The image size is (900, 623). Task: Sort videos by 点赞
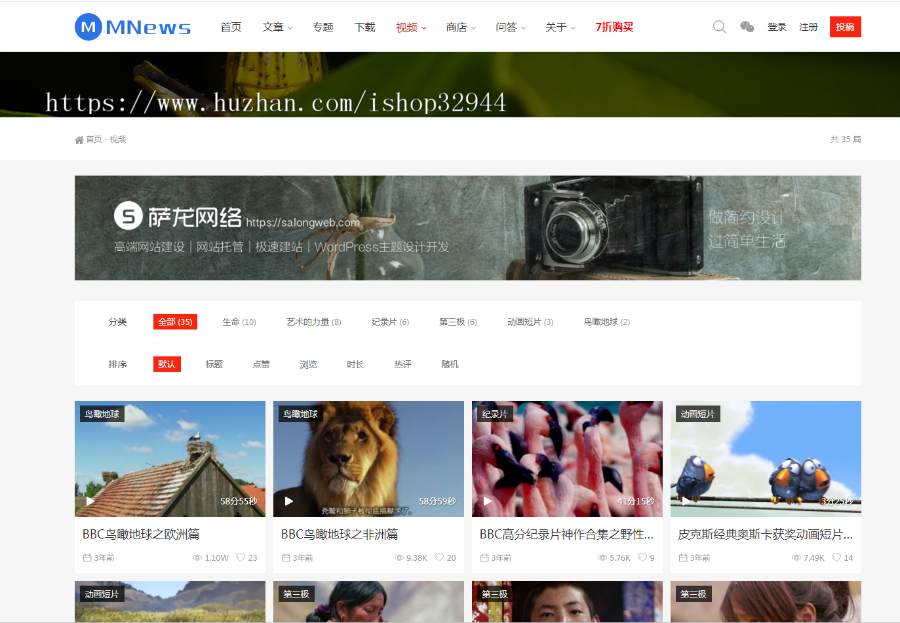pyautogui.click(x=260, y=363)
